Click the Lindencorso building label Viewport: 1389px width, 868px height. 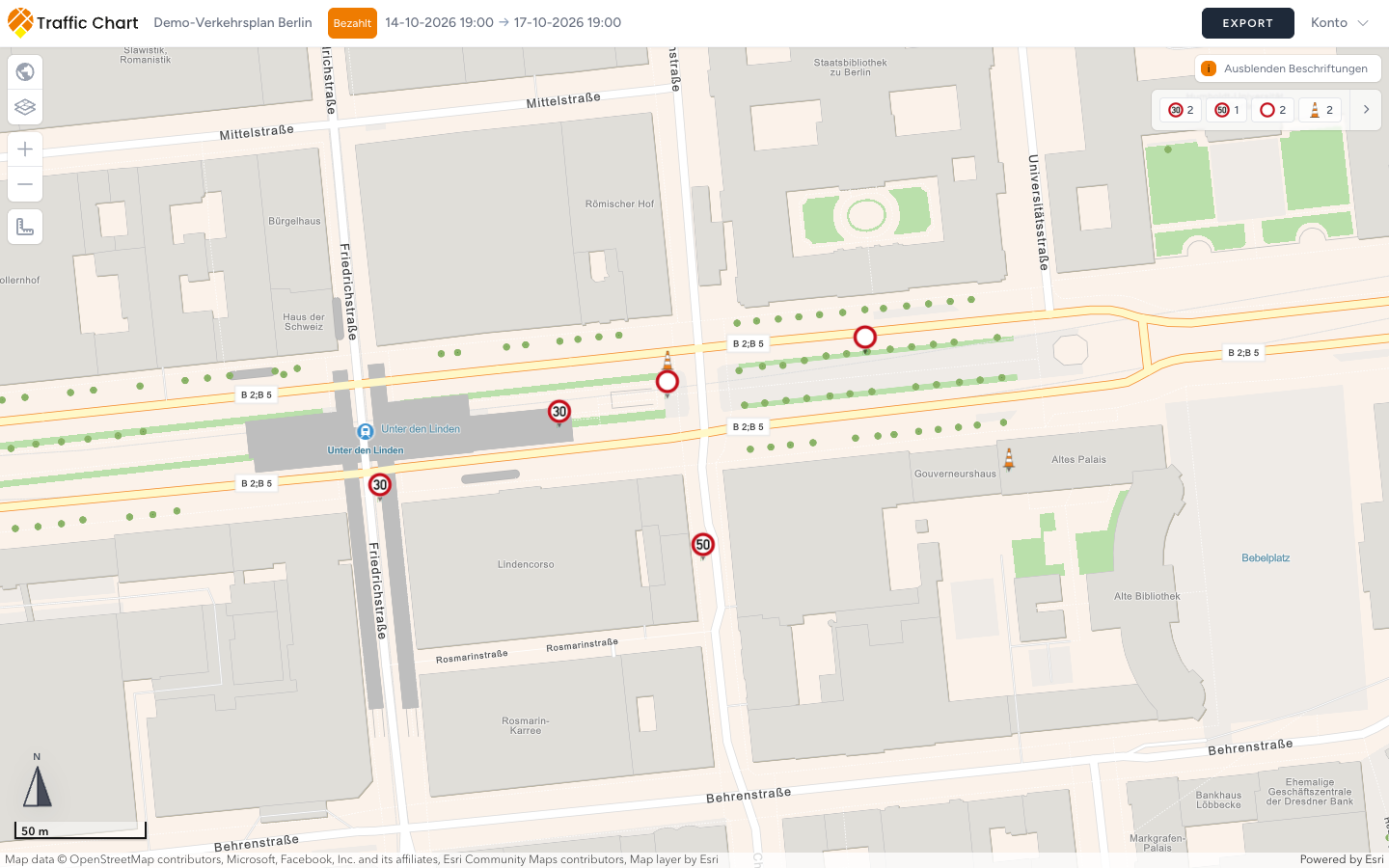(526, 564)
